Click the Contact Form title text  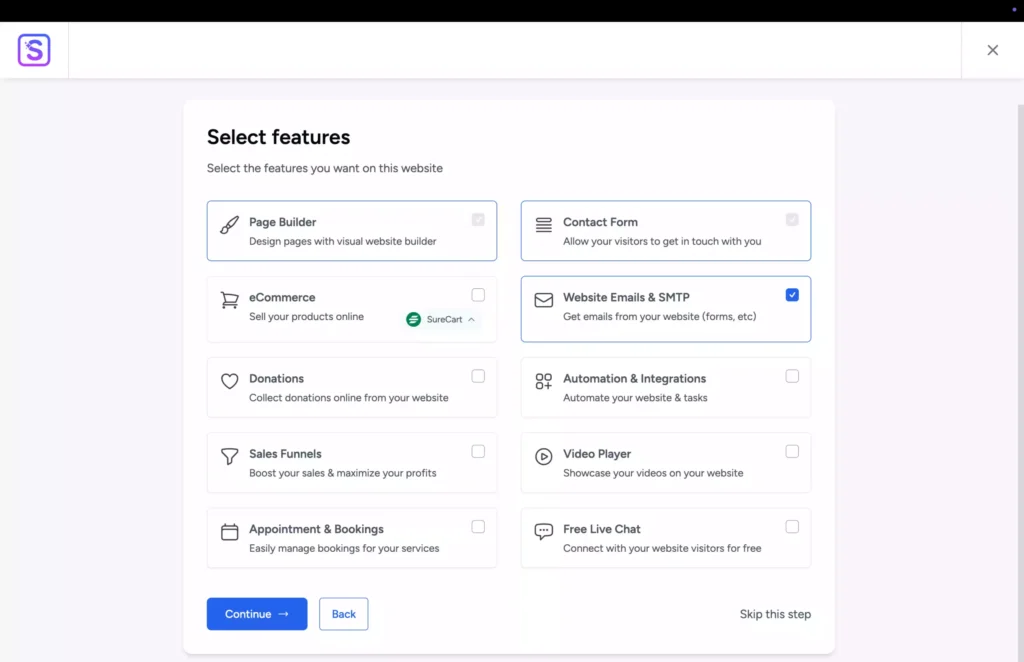(600, 222)
